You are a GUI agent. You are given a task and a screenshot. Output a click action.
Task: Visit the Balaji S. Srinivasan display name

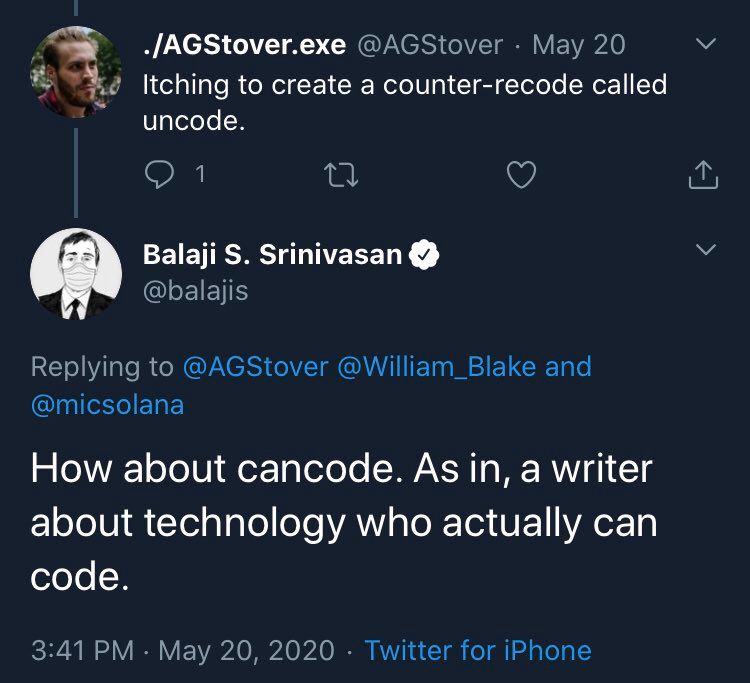coord(273,255)
